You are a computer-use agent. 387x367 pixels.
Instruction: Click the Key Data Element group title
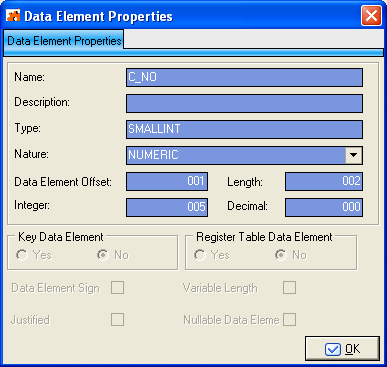[61, 237]
